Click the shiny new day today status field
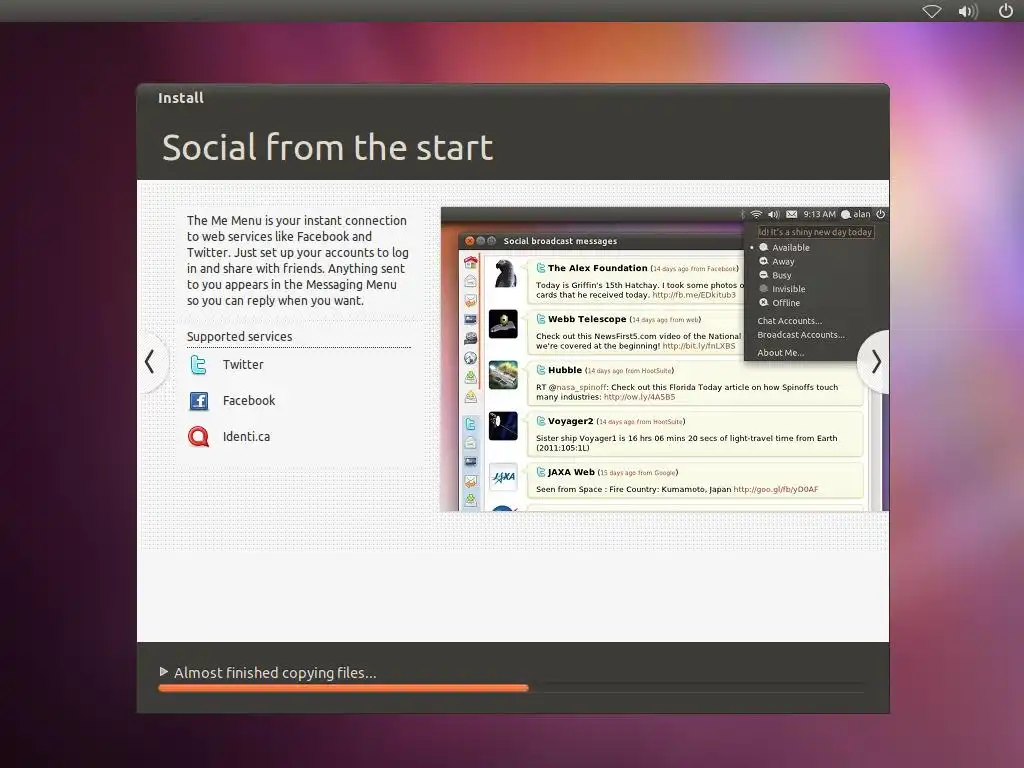 [x=815, y=232]
